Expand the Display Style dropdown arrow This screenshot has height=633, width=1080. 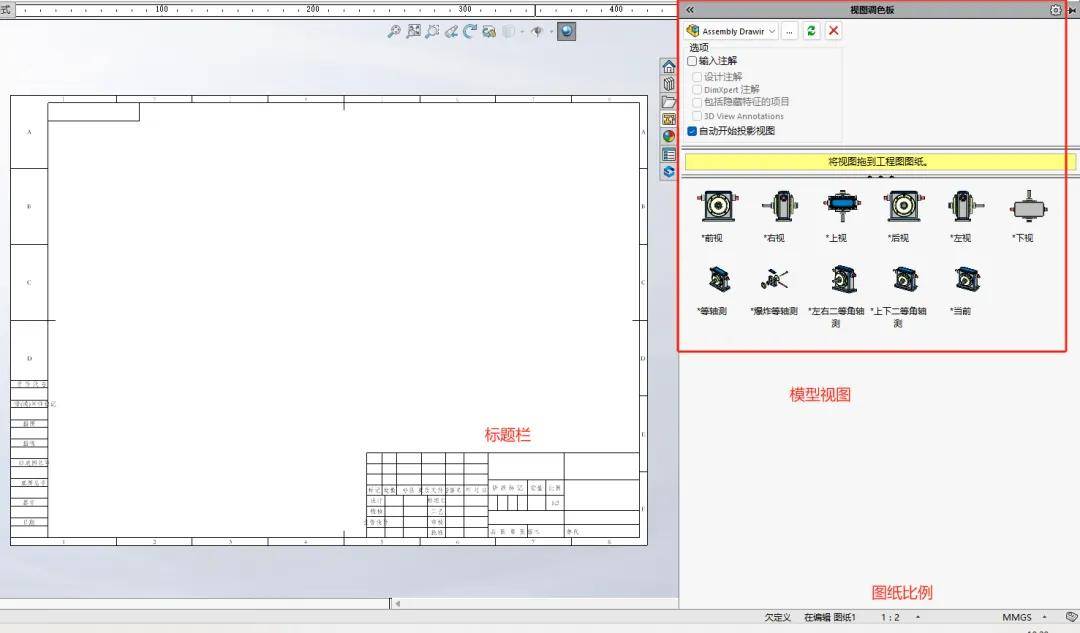[x=521, y=32]
